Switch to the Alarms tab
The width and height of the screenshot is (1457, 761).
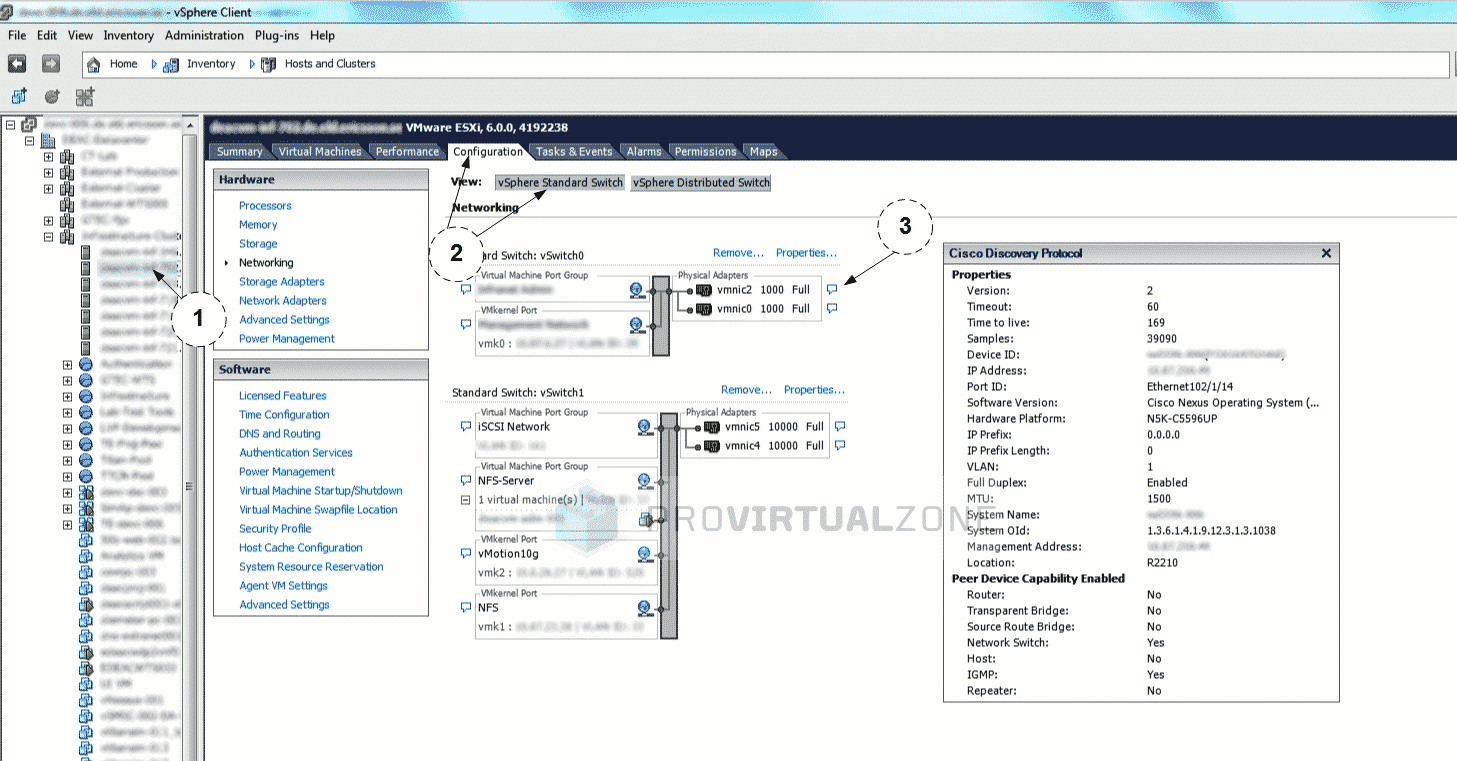click(x=644, y=152)
